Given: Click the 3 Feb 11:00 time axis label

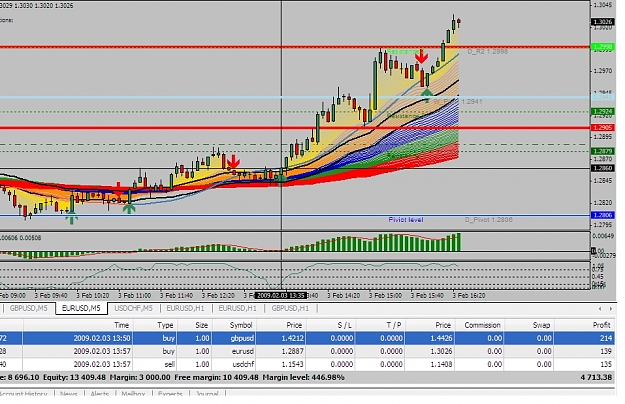Looking at the screenshot, I should [134, 296].
